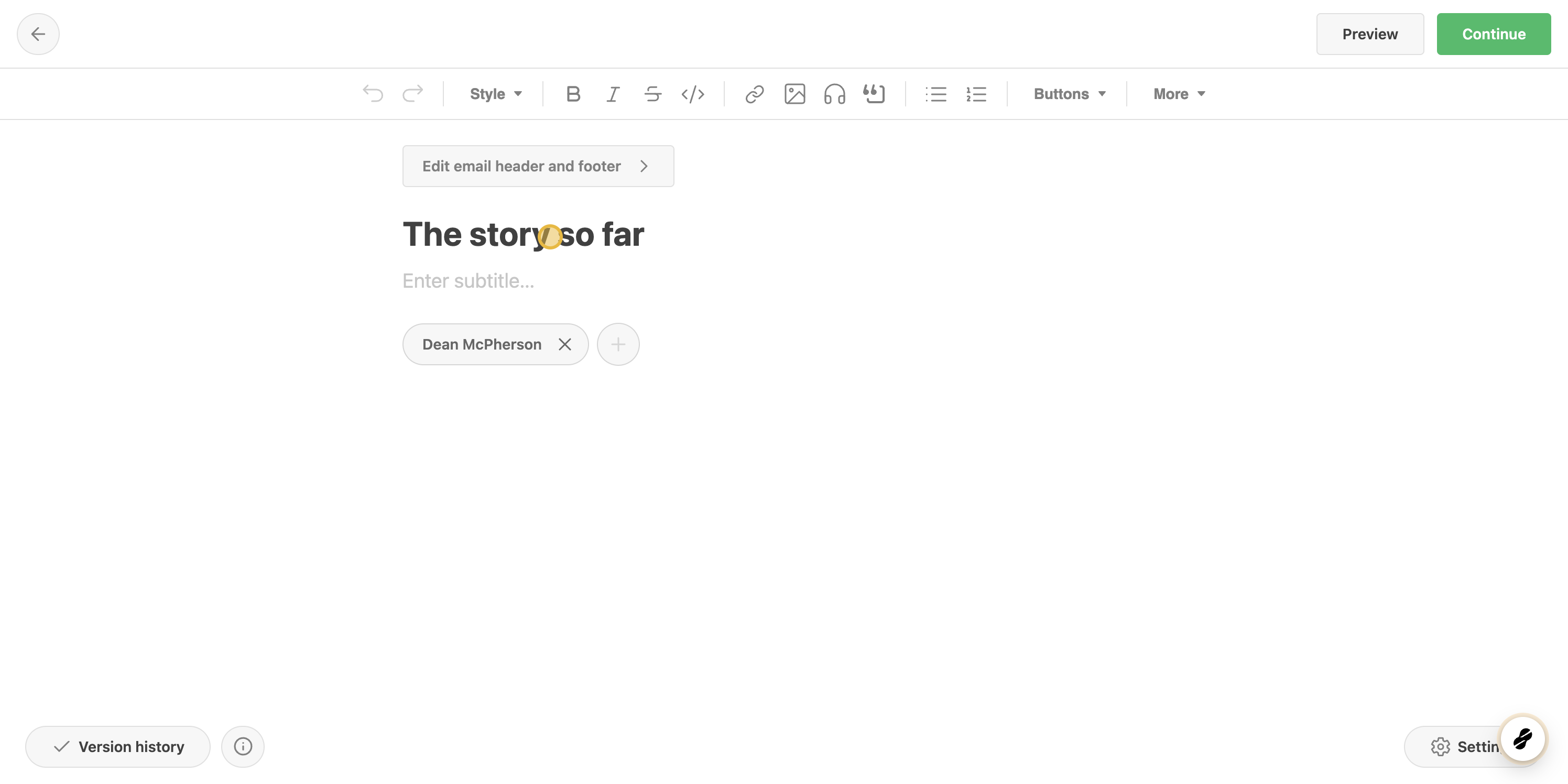Apply strikethrough formatting
Viewport: 1568px width, 784px height.
(x=653, y=94)
